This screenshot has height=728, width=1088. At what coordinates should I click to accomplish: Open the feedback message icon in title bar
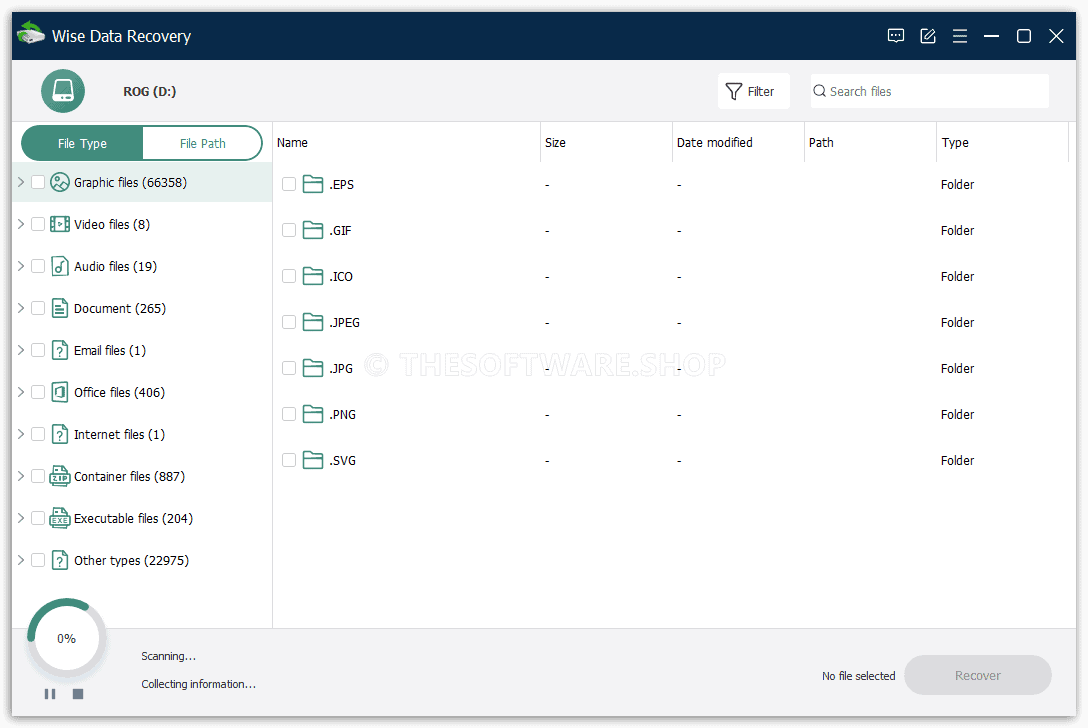tap(896, 36)
